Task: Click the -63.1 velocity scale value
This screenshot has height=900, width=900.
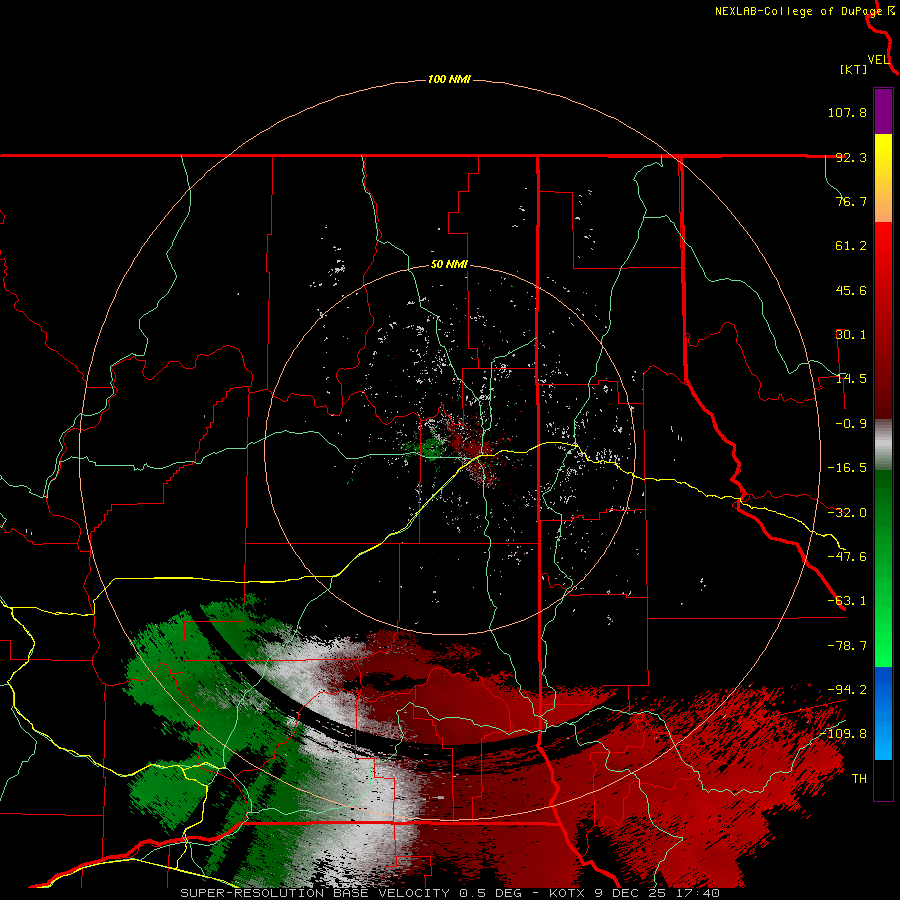Action: click(847, 601)
